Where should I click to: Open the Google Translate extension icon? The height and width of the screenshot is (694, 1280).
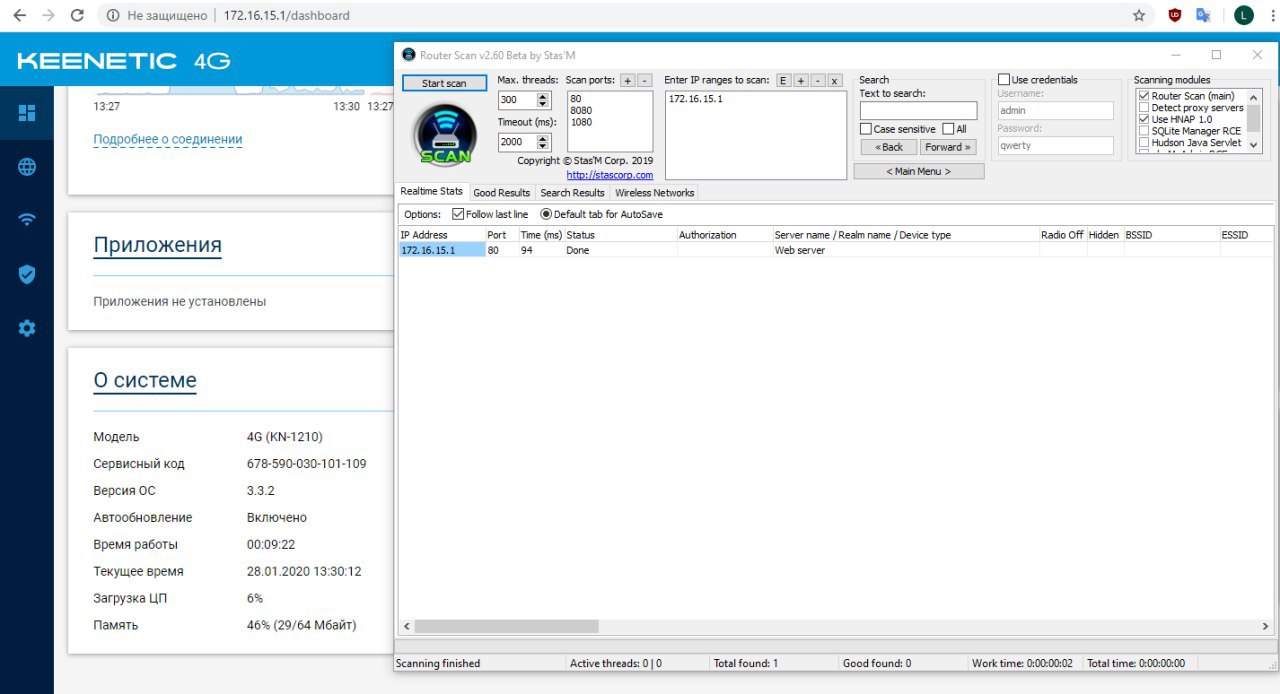1204,16
